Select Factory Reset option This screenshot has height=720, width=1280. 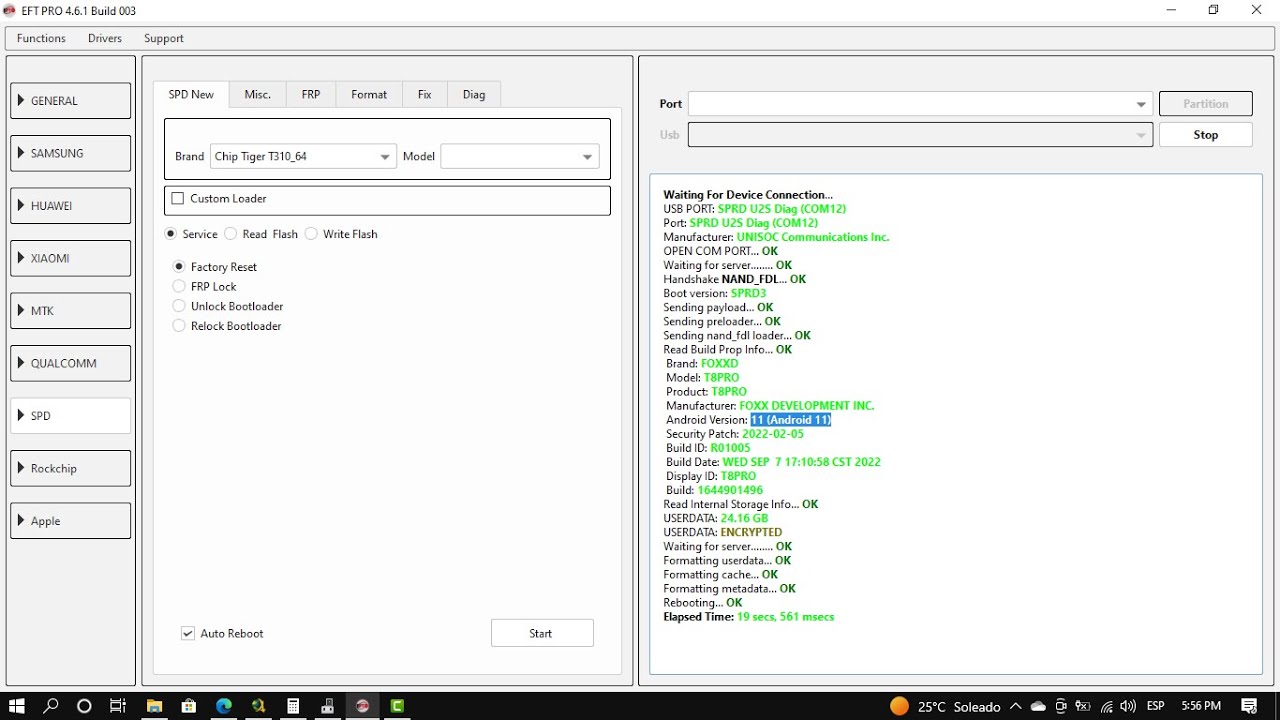179,267
